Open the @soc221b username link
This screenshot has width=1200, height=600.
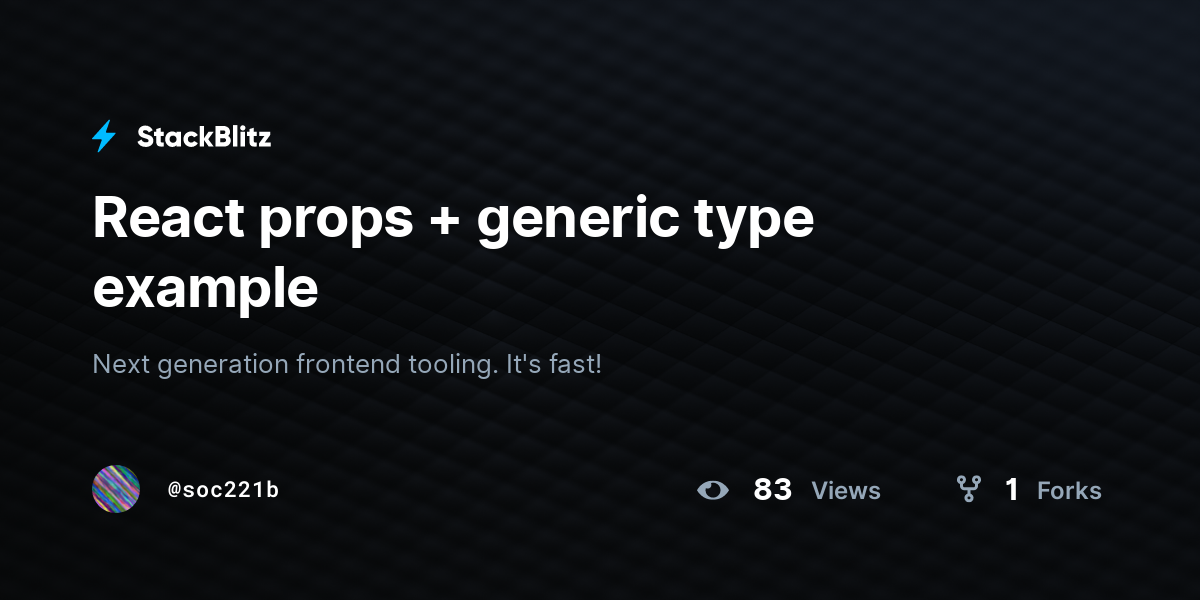coord(223,490)
